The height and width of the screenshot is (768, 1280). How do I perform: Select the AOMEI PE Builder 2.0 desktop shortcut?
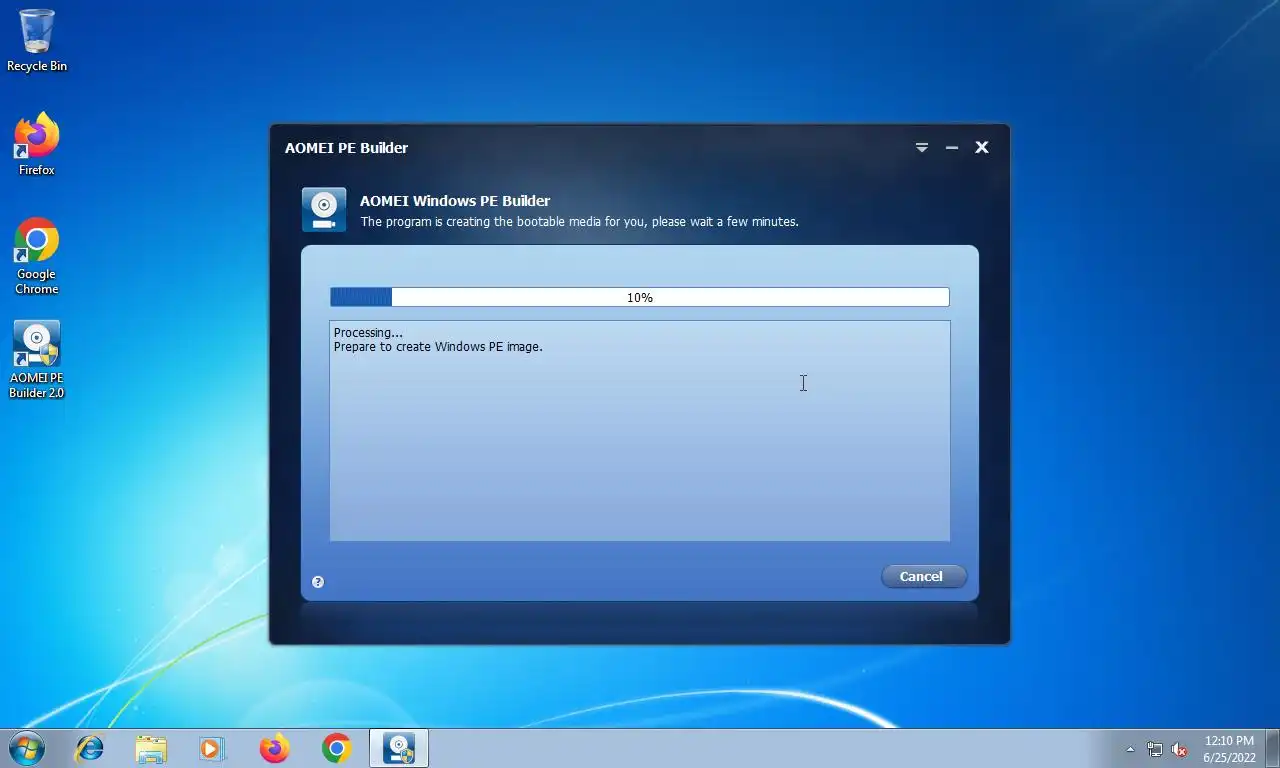(37, 360)
